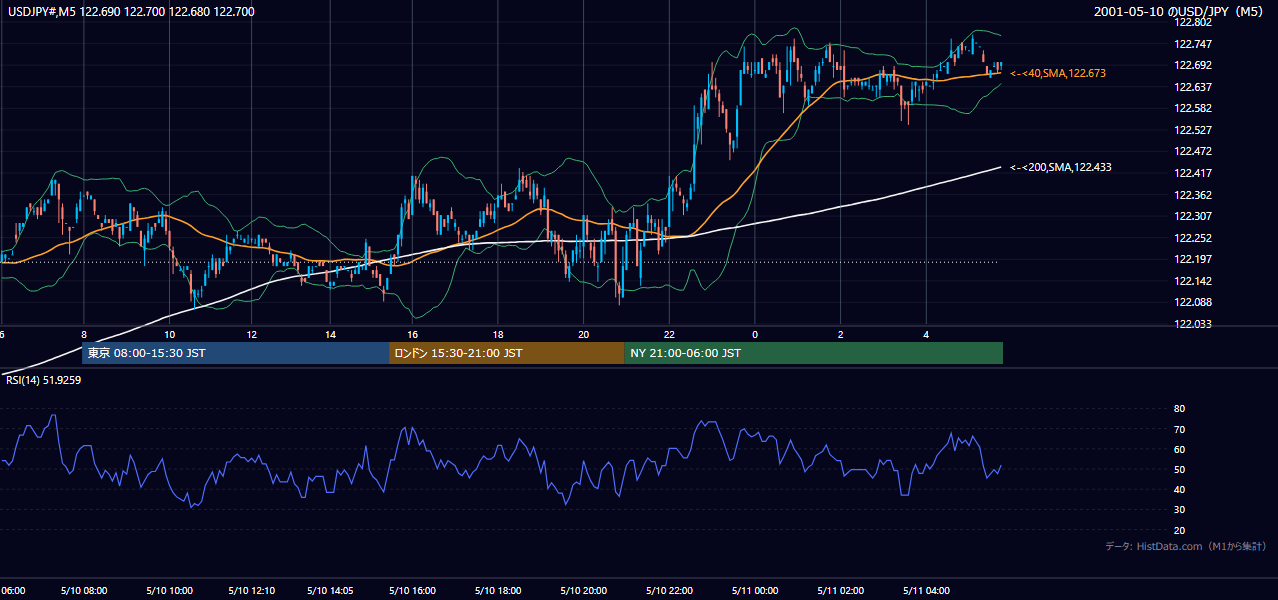Image resolution: width=1278 pixels, height=600 pixels.
Task: Click price axis value 122.582
Action: [x=1195, y=108]
